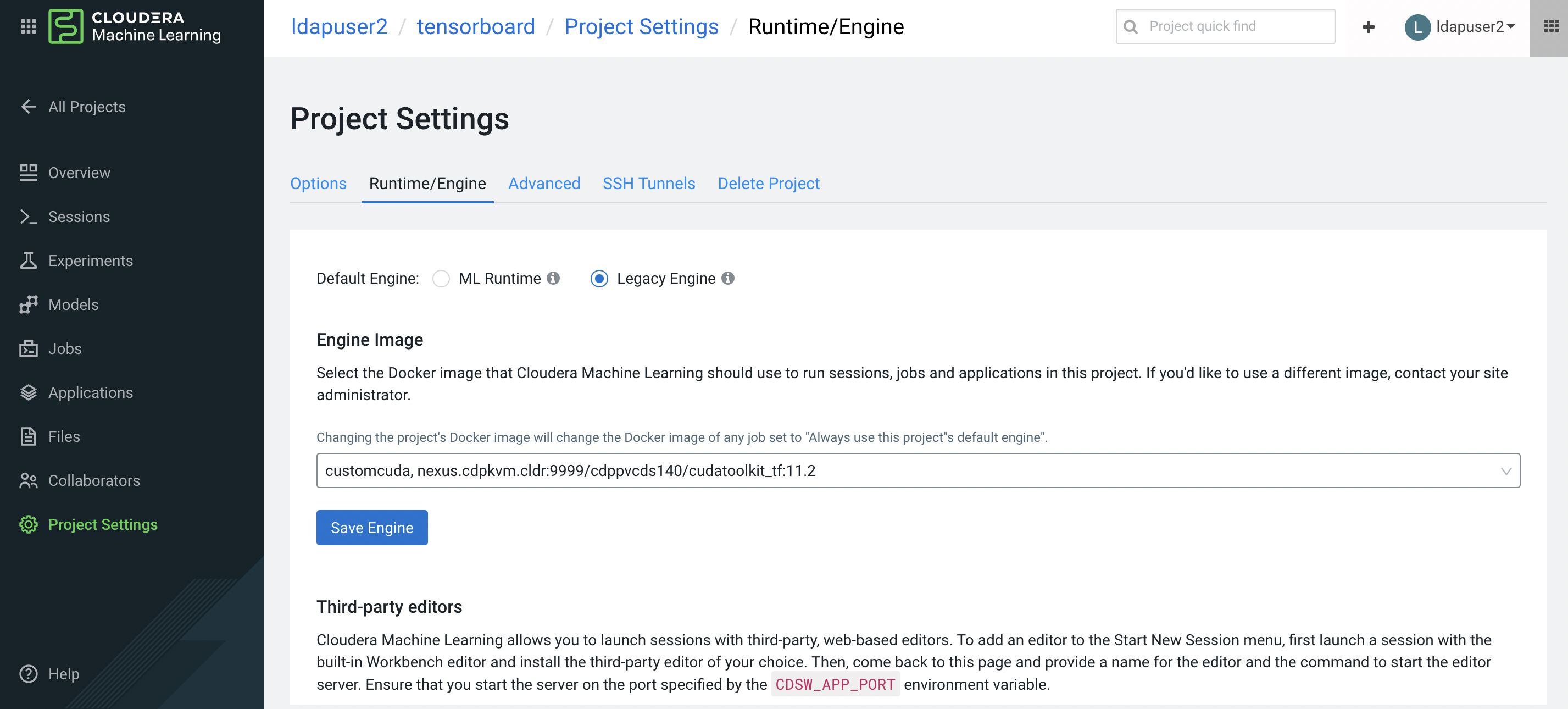This screenshot has width=1568, height=709.
Task: Click the plus icon to create new
Action: (1367, 27)
